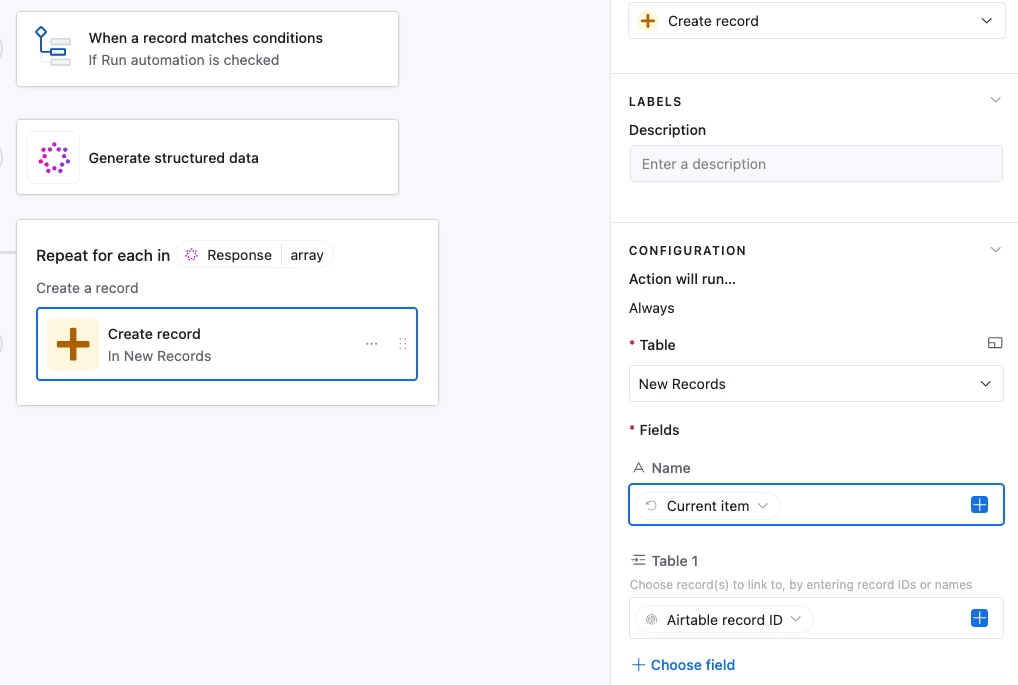Expand the Current item token dropdown
The width and height of the screenshot is (1018, 685).
click(763, 506)
